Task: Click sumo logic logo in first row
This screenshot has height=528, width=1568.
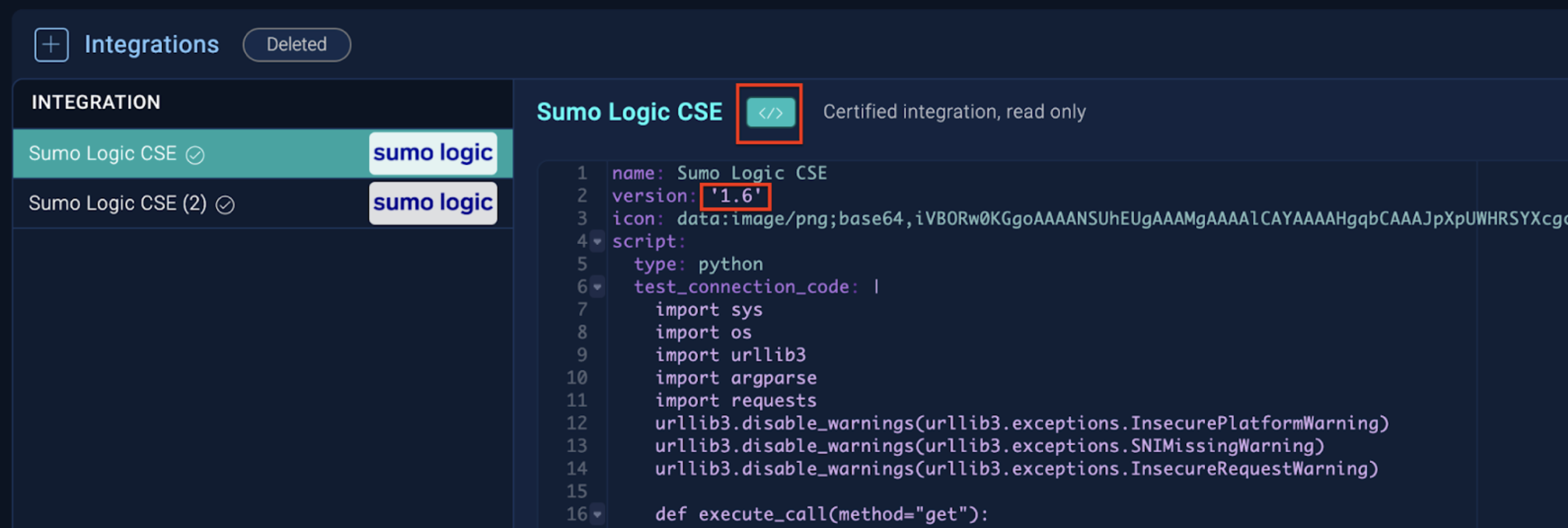Action: tap(433, 153)
